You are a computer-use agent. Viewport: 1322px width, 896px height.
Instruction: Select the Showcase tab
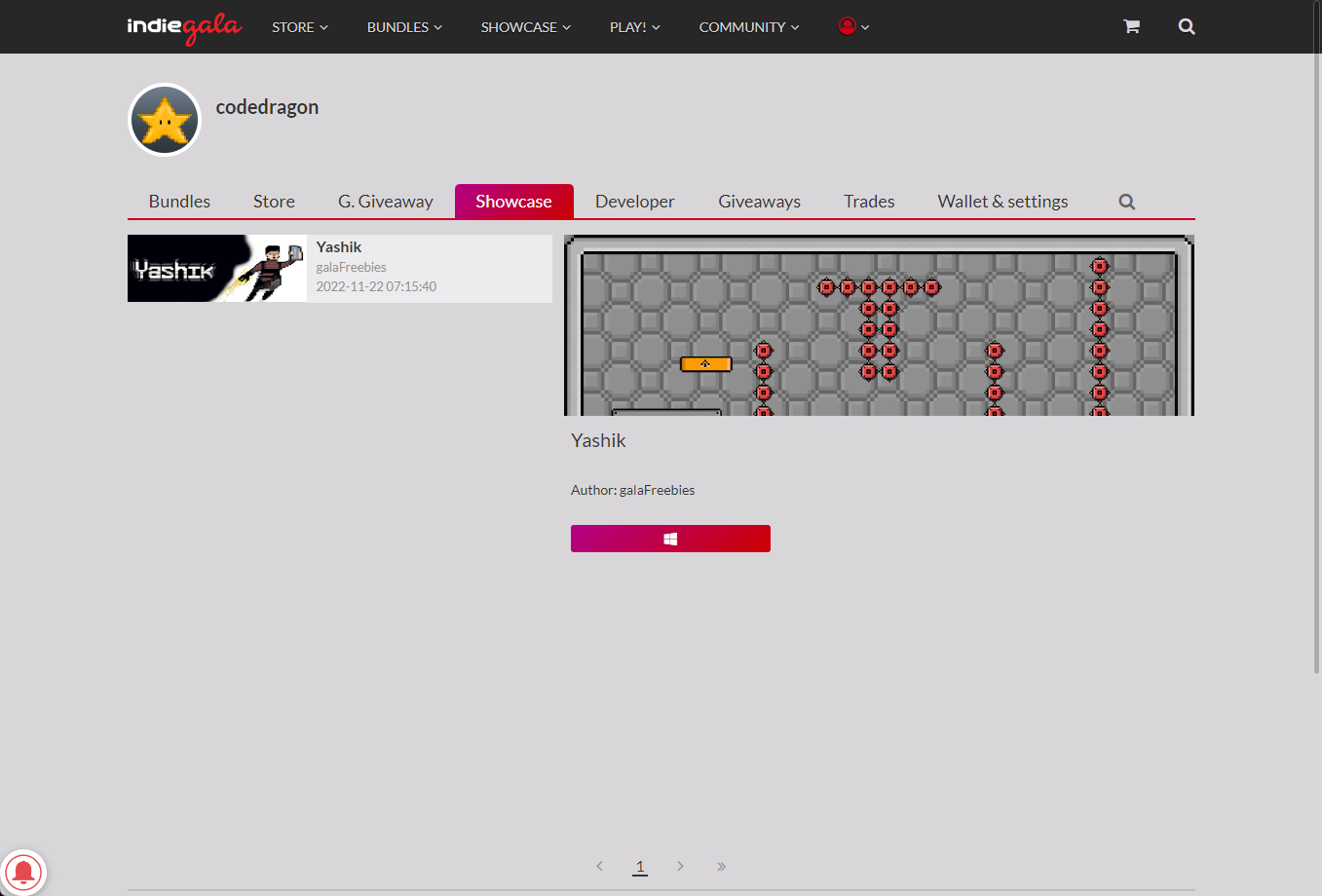(513, 202)
